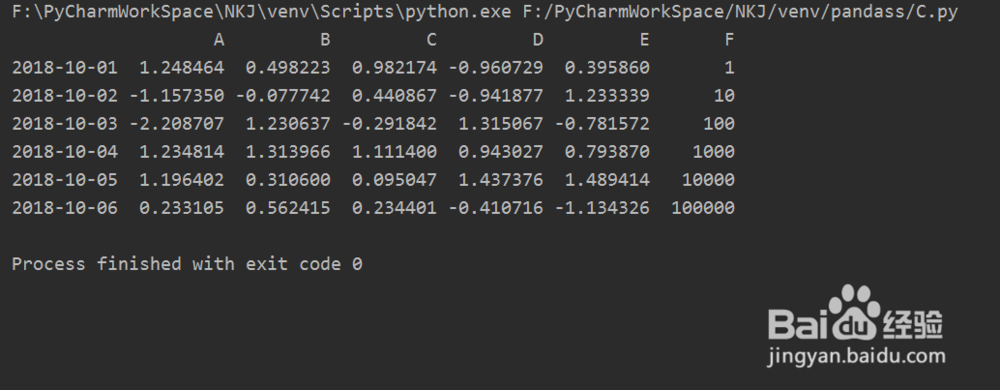Click value 100000 in column F
The width and height of the screenshot is (1000, 390).
click(x=703, y=208)
